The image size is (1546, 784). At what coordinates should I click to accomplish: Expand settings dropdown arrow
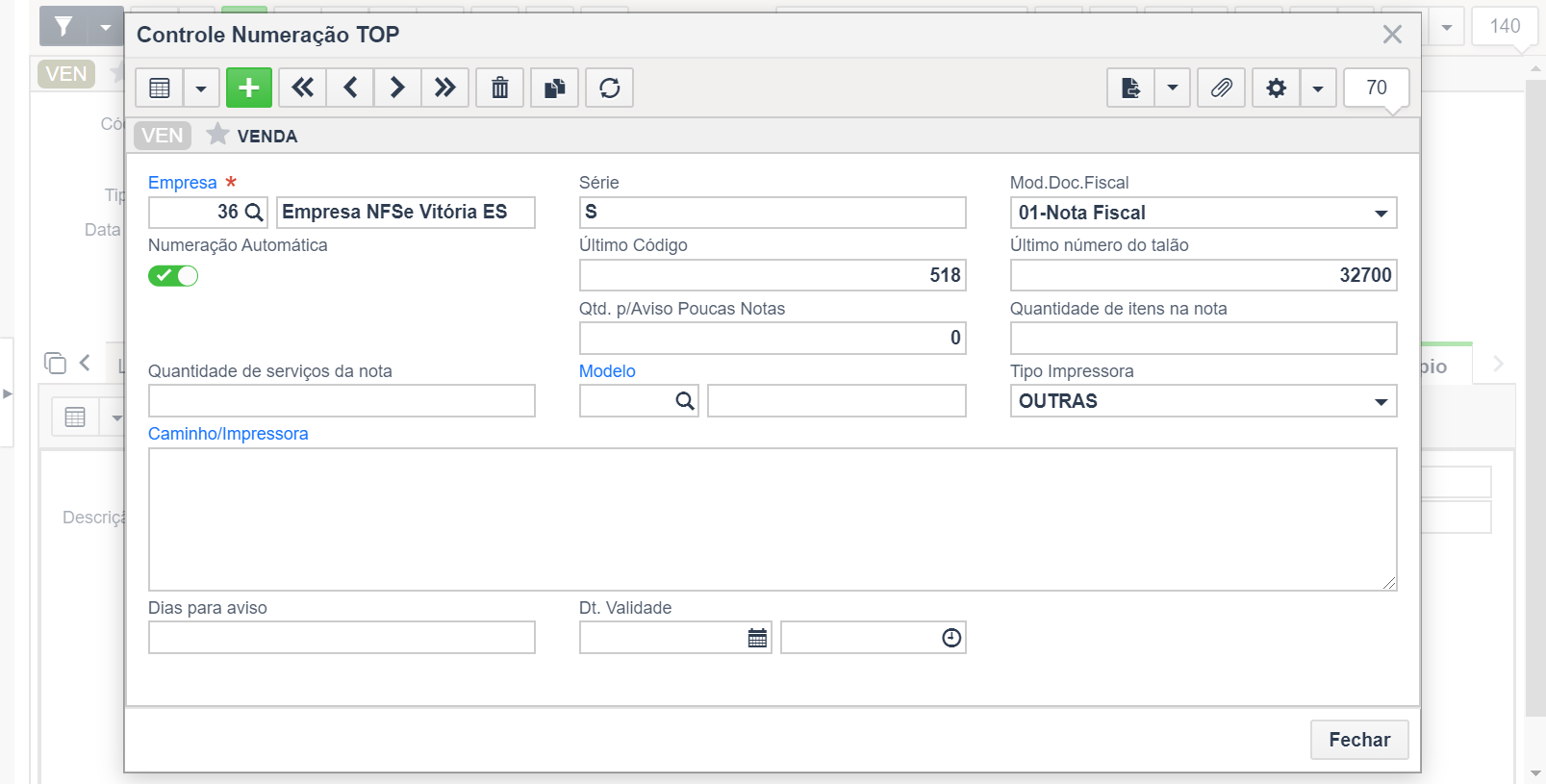point(1318,88)
